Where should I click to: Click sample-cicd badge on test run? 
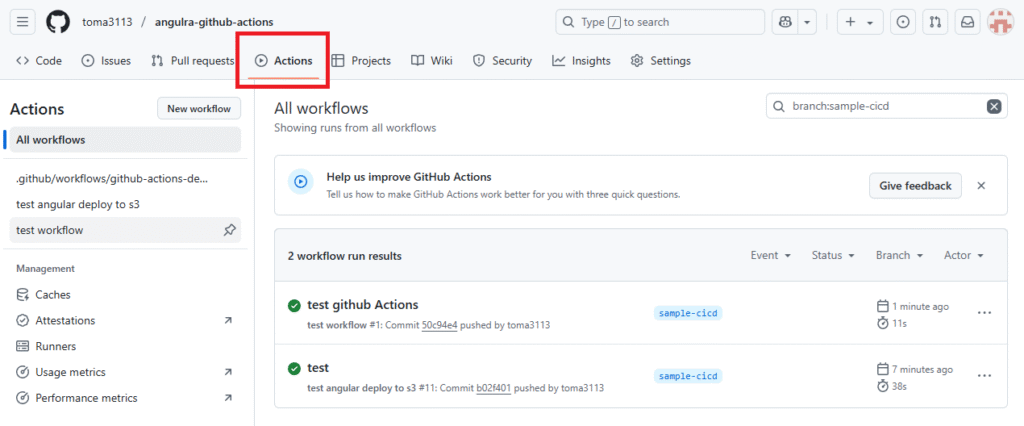pos(688,376)
